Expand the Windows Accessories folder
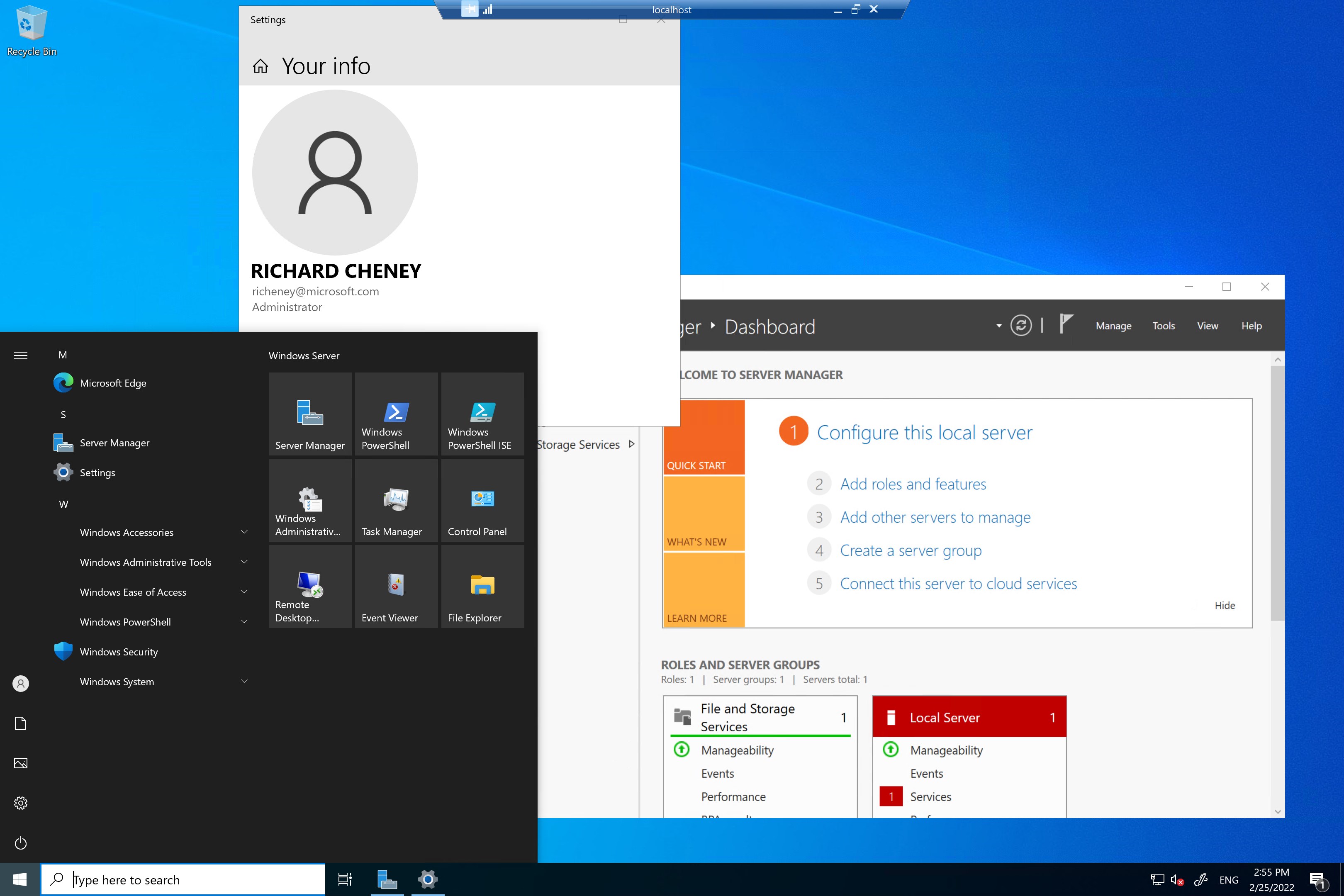The height and width of the screenshot is (896, 1344). coord(163,532)
